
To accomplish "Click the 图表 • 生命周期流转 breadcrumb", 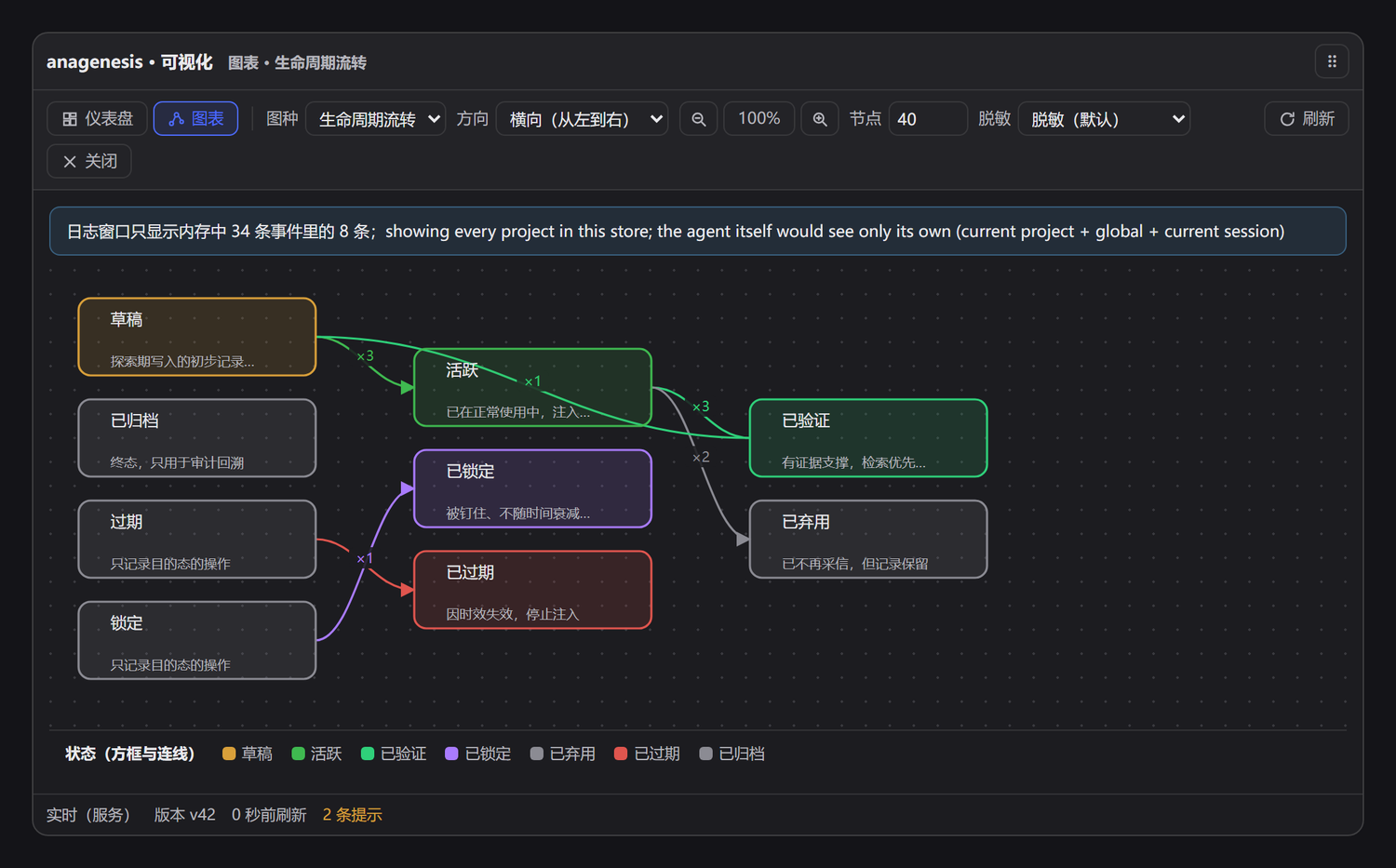I will pyautogui.click(x=297, y=62).
